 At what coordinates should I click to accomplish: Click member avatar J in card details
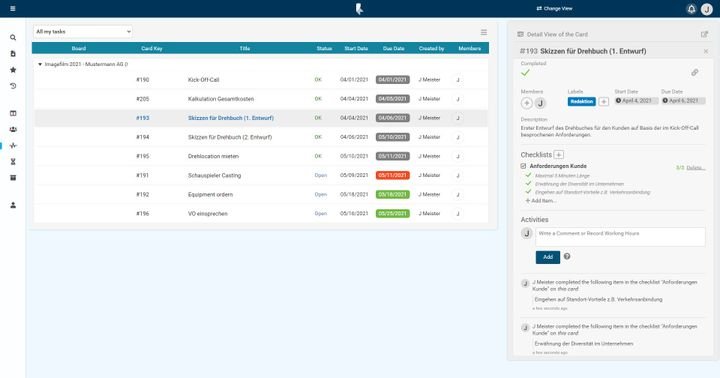[540, 103]
